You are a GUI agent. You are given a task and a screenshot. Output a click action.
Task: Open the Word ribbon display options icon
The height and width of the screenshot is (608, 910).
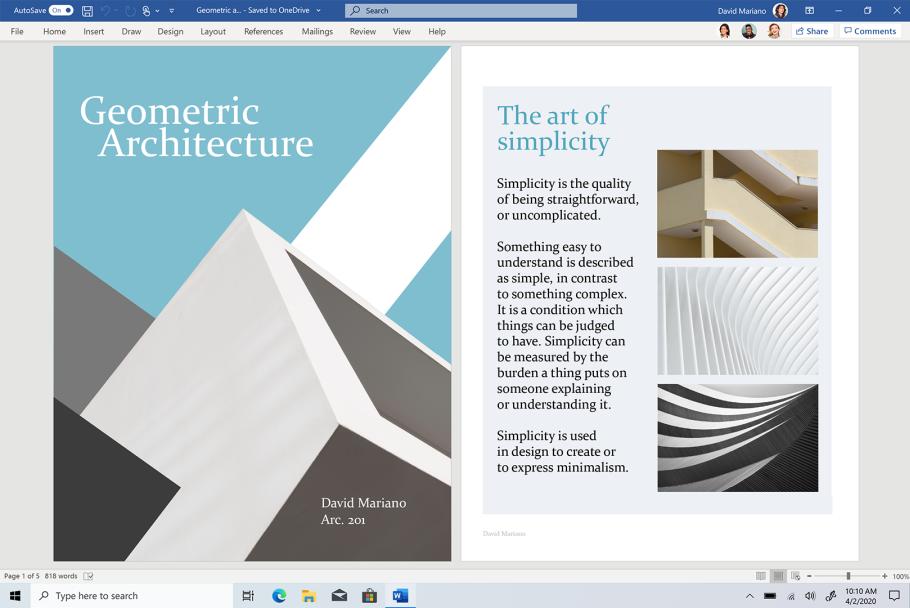click(x=809, y=10)
